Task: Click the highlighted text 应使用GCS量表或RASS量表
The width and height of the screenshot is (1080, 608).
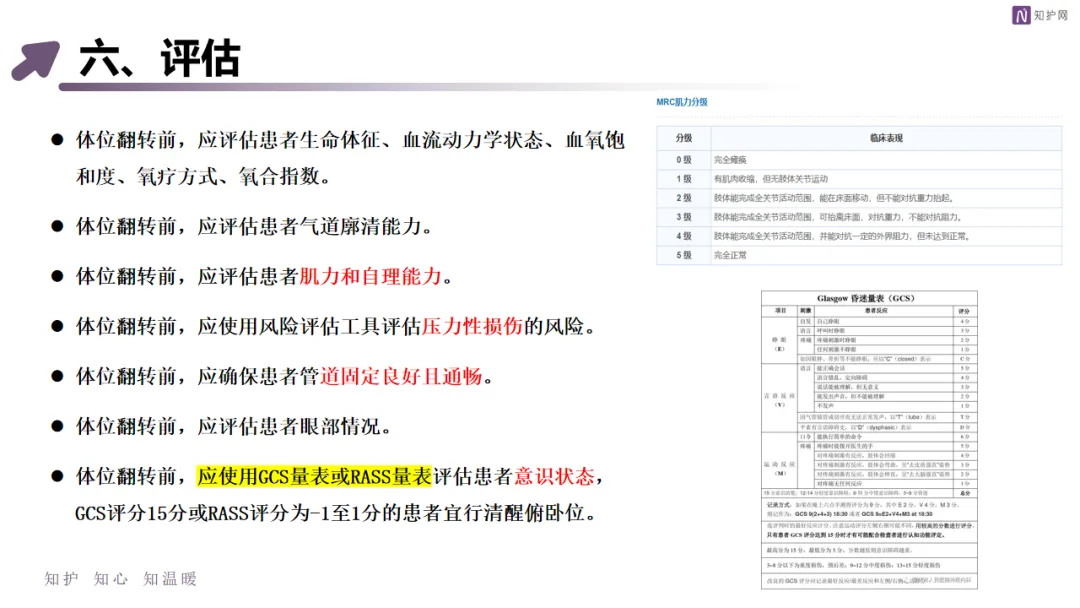Action: 314,476
